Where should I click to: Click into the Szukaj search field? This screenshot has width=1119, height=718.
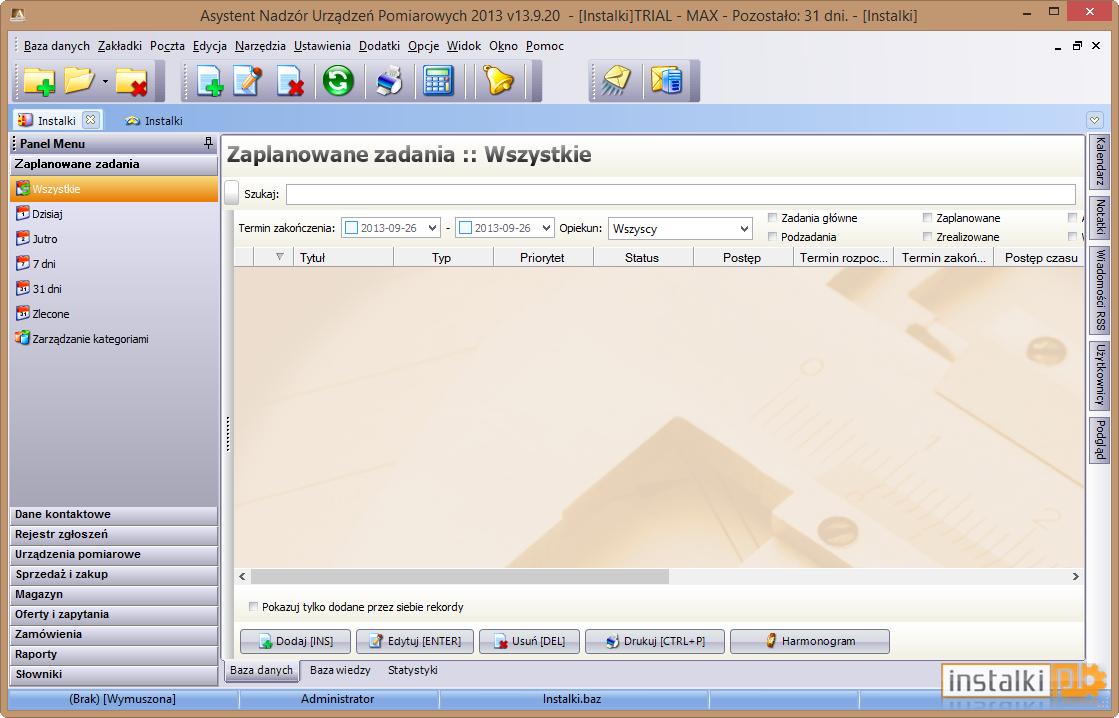680,193
